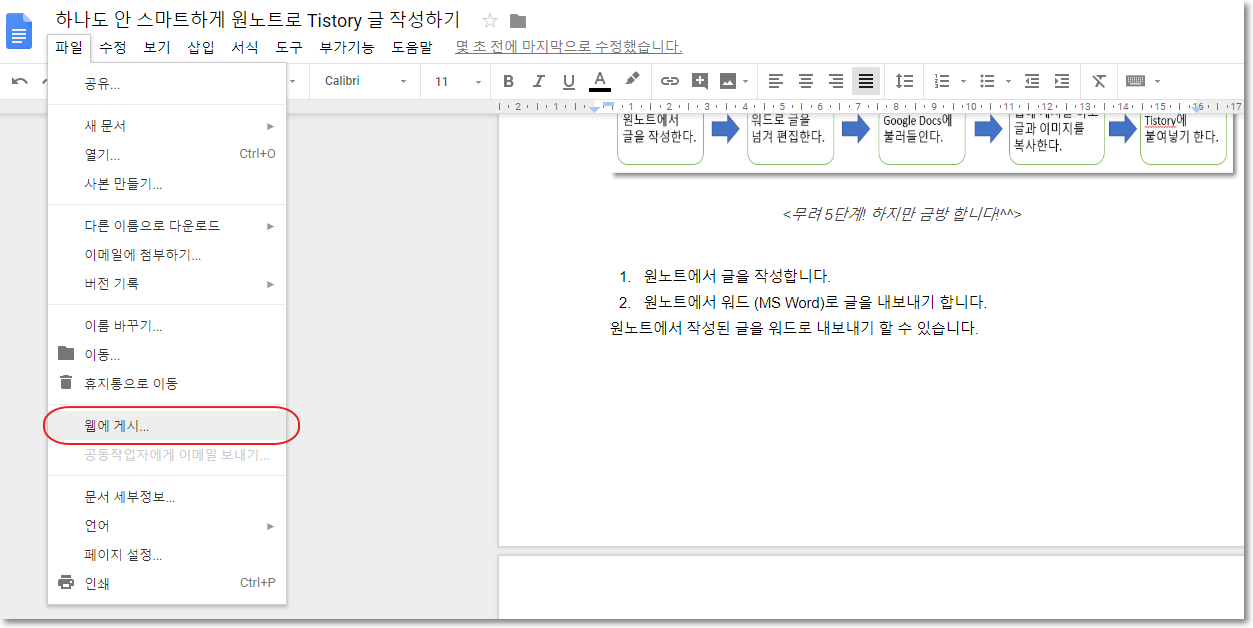Choose 공유... from the file menu

(x=167, y=84)
